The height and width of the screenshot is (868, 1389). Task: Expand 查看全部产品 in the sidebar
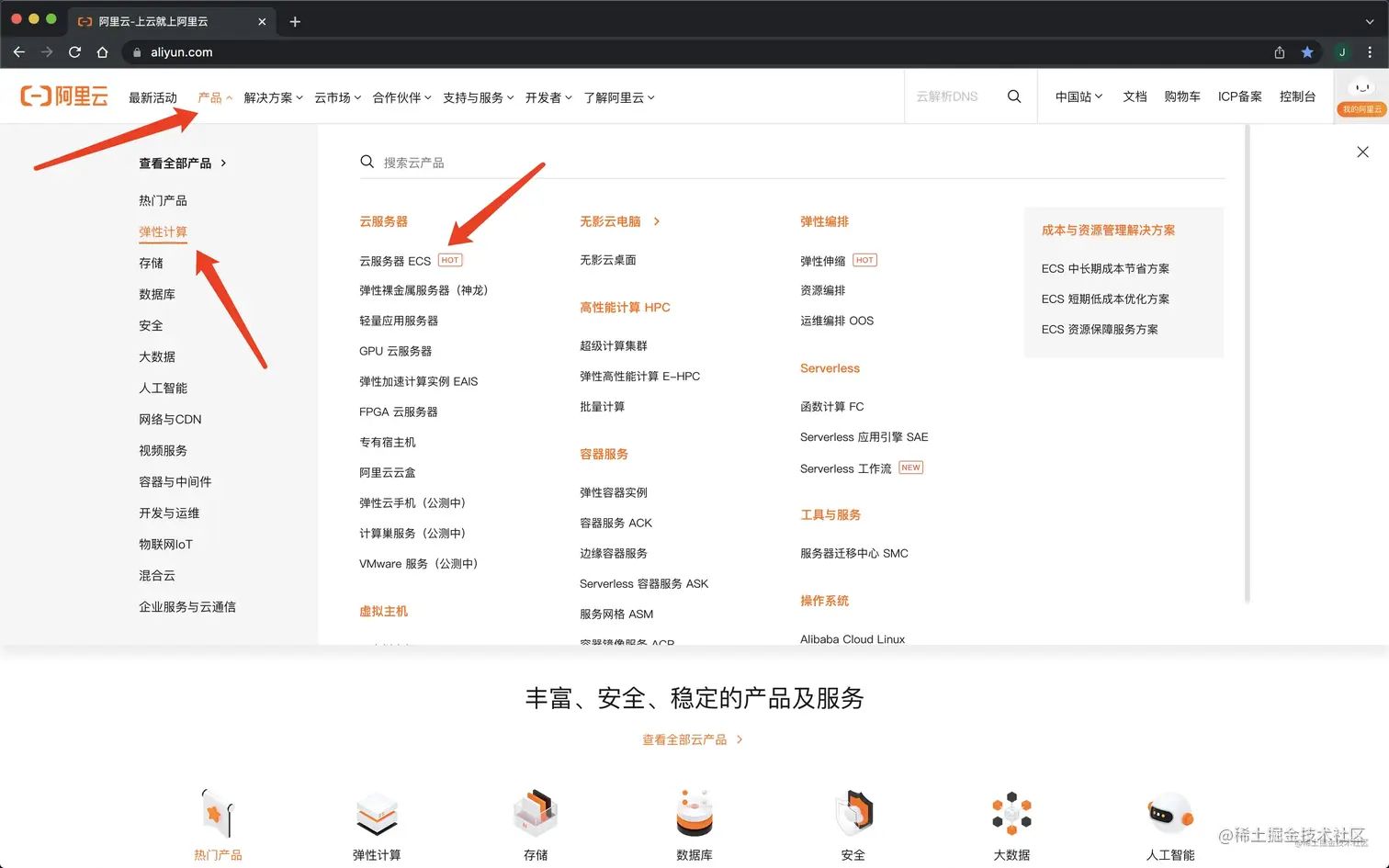coord(183,163)
